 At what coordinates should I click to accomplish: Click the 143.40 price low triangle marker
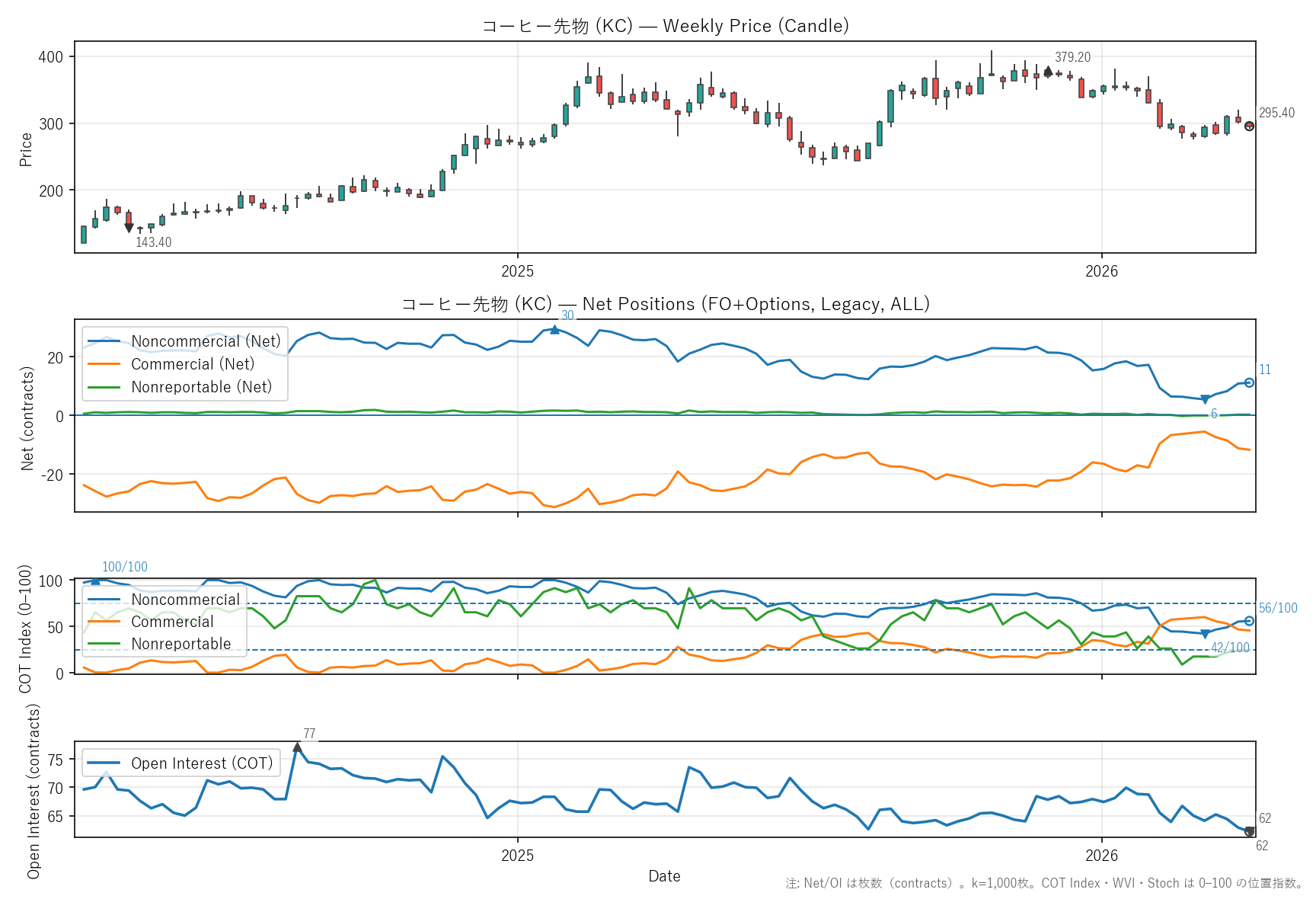click(129, 228)
